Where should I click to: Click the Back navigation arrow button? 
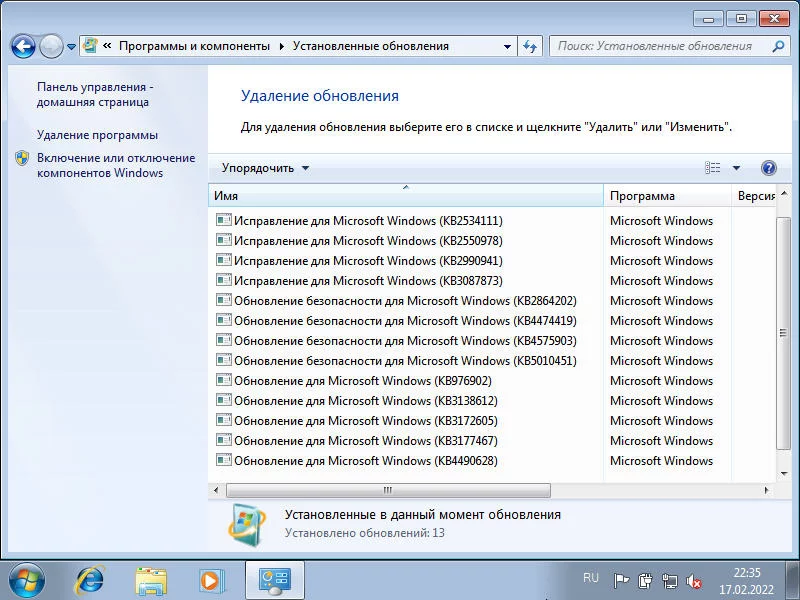(23, 46)
